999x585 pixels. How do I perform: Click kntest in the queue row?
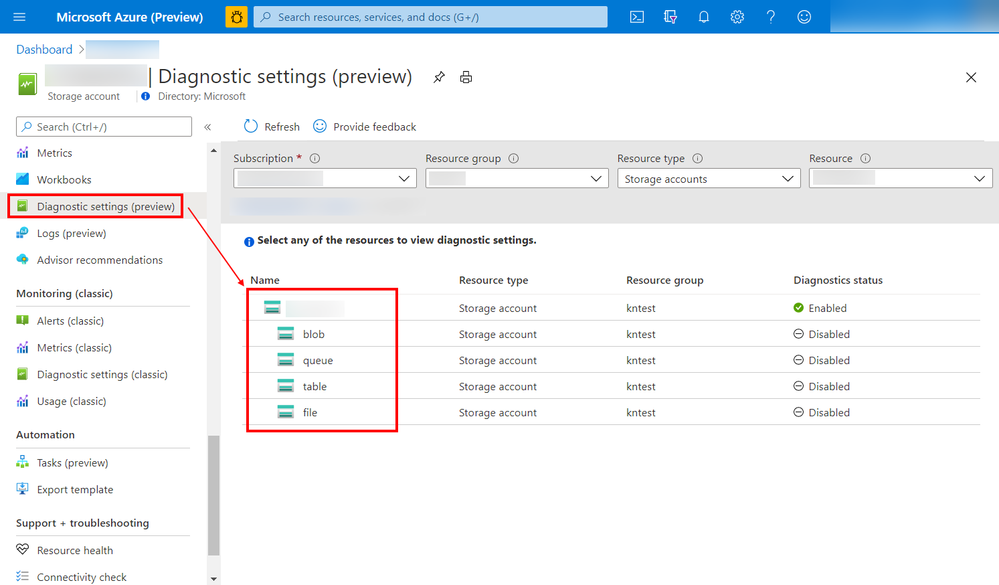(x=640, y=360)
